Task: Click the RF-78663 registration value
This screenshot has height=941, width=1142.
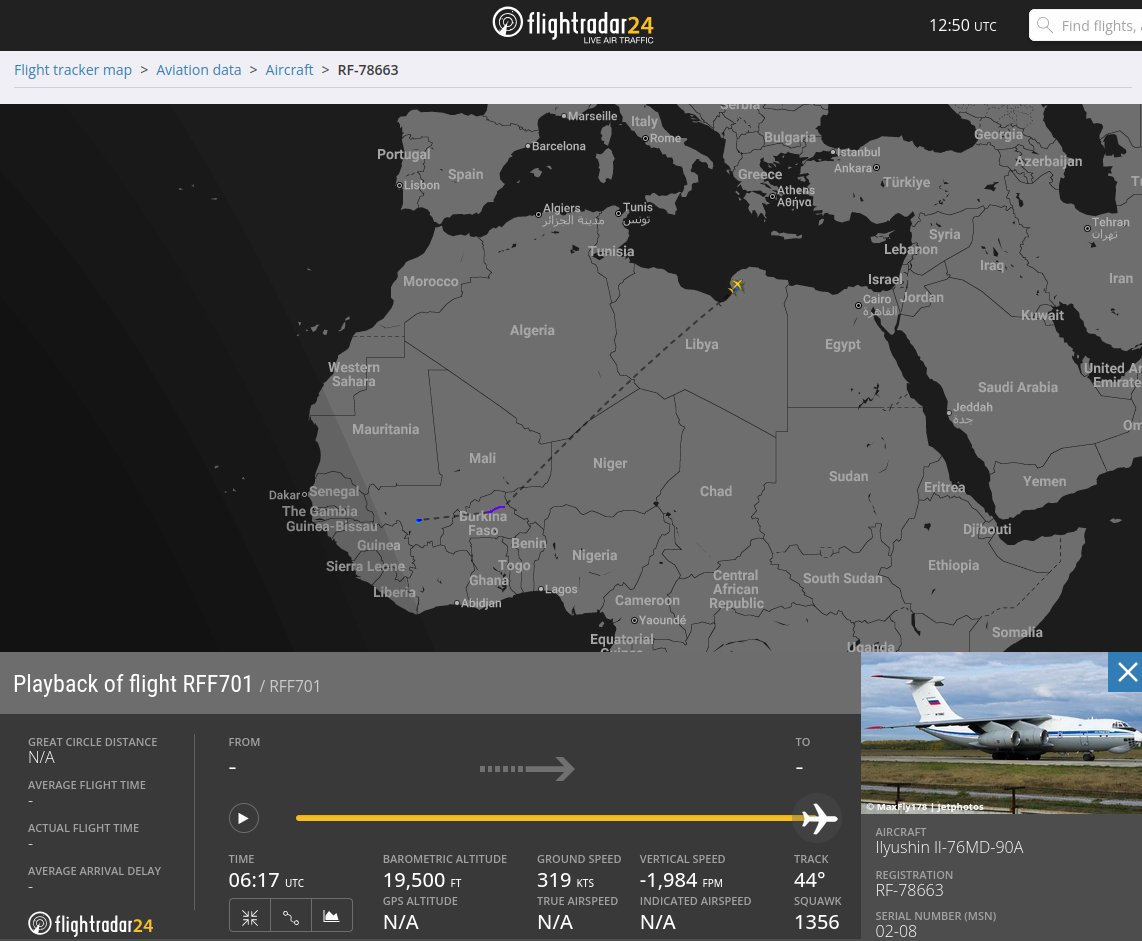Action: coord(909,890)
